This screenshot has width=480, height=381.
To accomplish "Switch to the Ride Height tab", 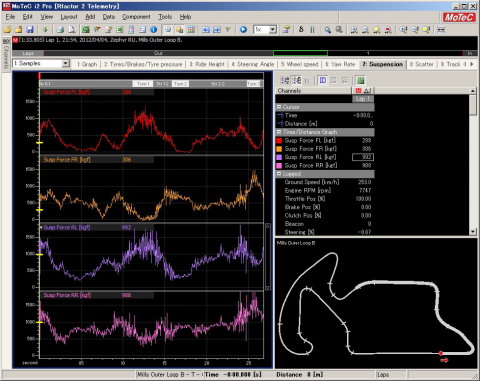I will click(207, 64).
